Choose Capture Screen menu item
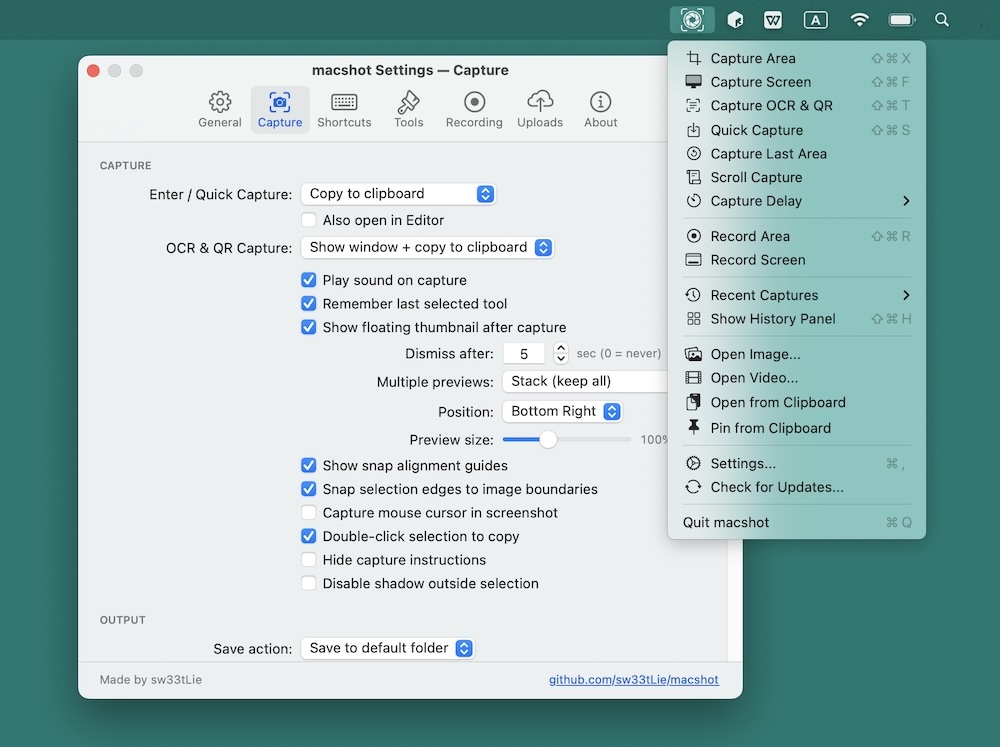 pos(797,82)
